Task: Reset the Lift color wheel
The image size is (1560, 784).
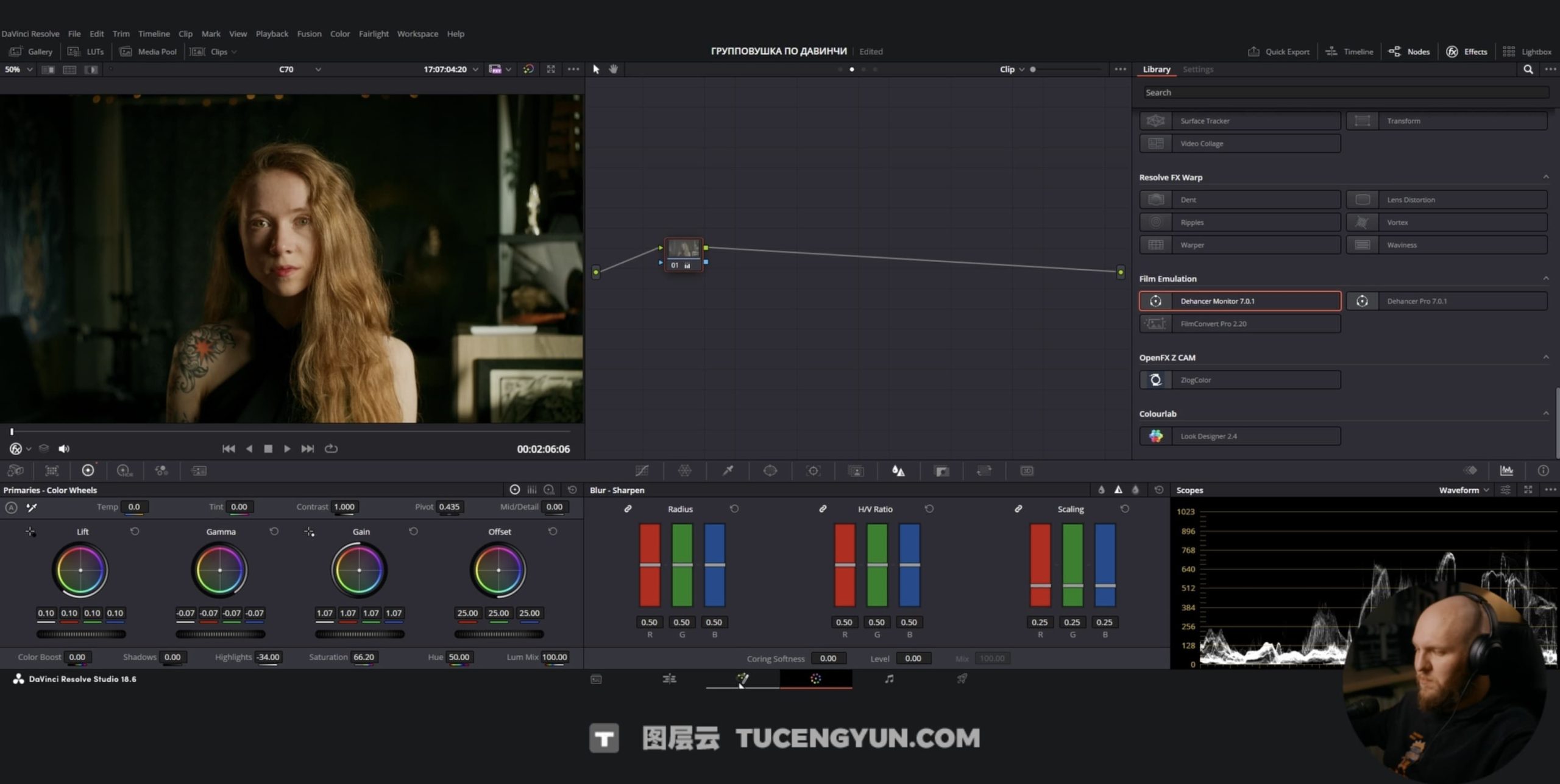Action: click(x=135, y=531)
